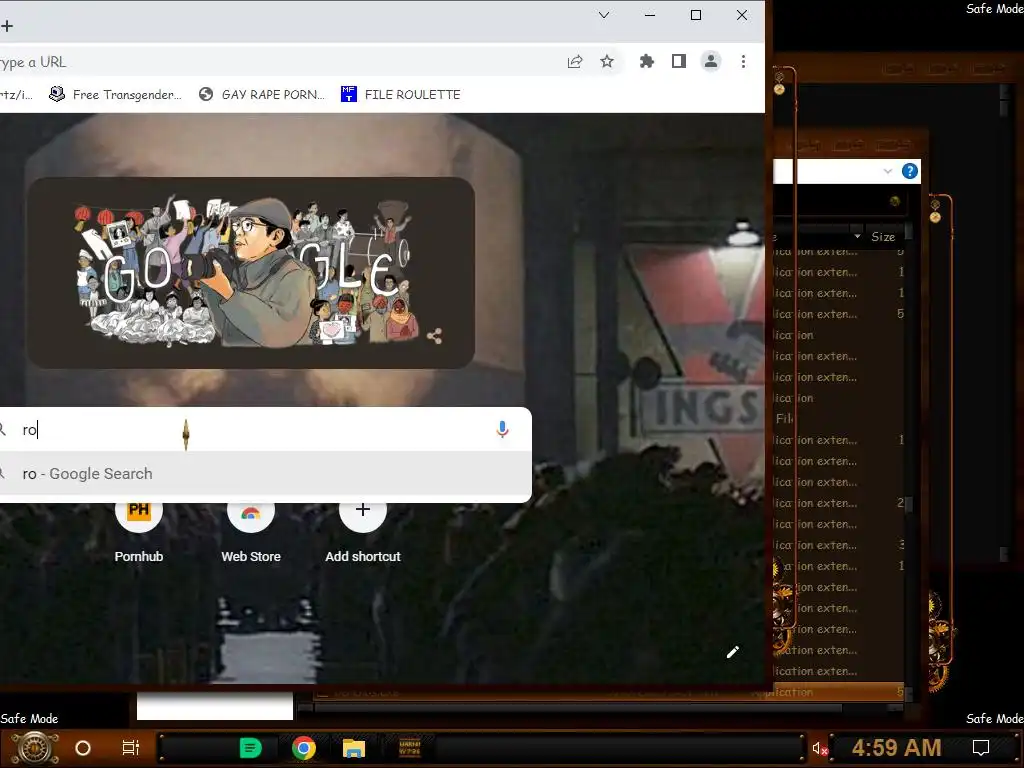This screenshot has width=1024, height=768.
Task: Open the Chrome profile avatar menu
Action: click(711, 61)
